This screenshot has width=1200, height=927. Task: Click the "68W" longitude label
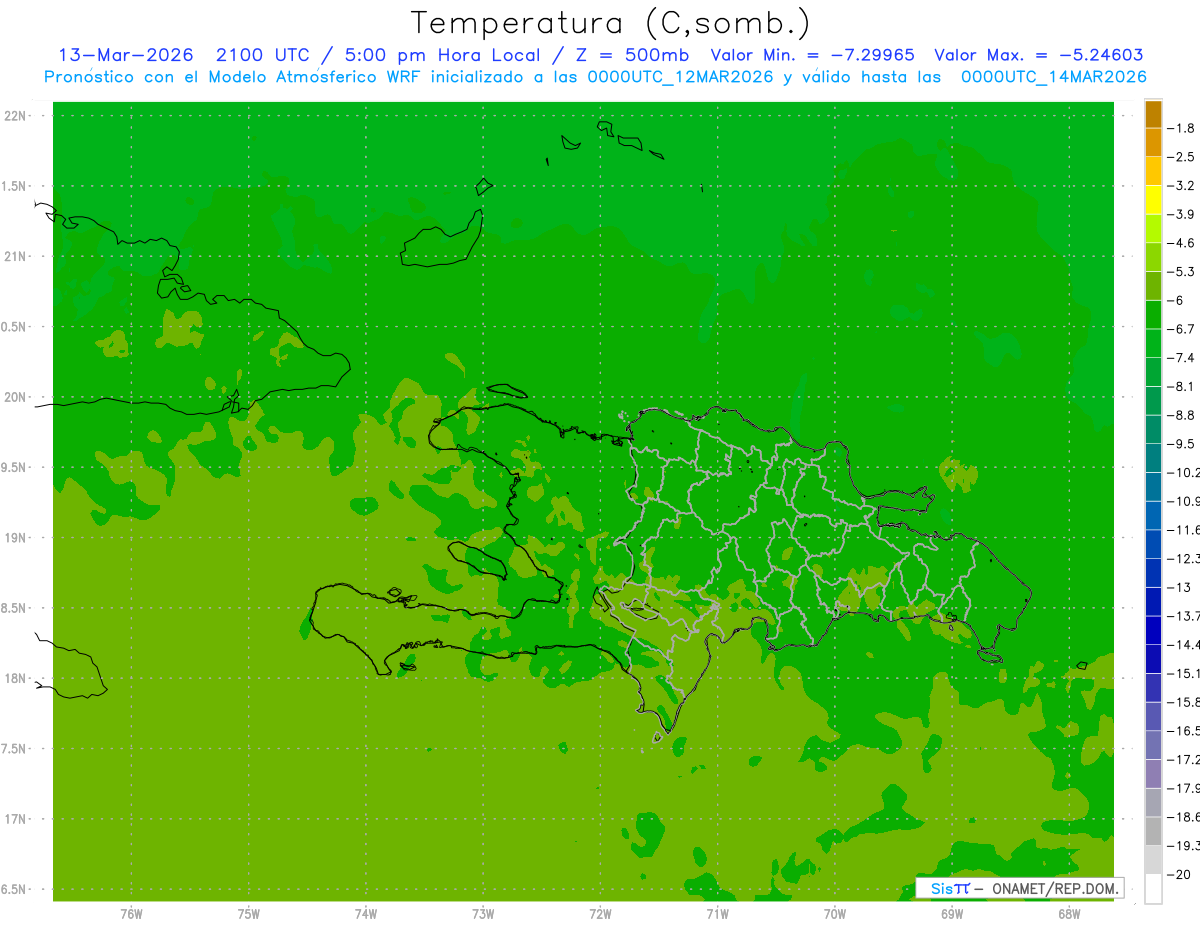1069,914
